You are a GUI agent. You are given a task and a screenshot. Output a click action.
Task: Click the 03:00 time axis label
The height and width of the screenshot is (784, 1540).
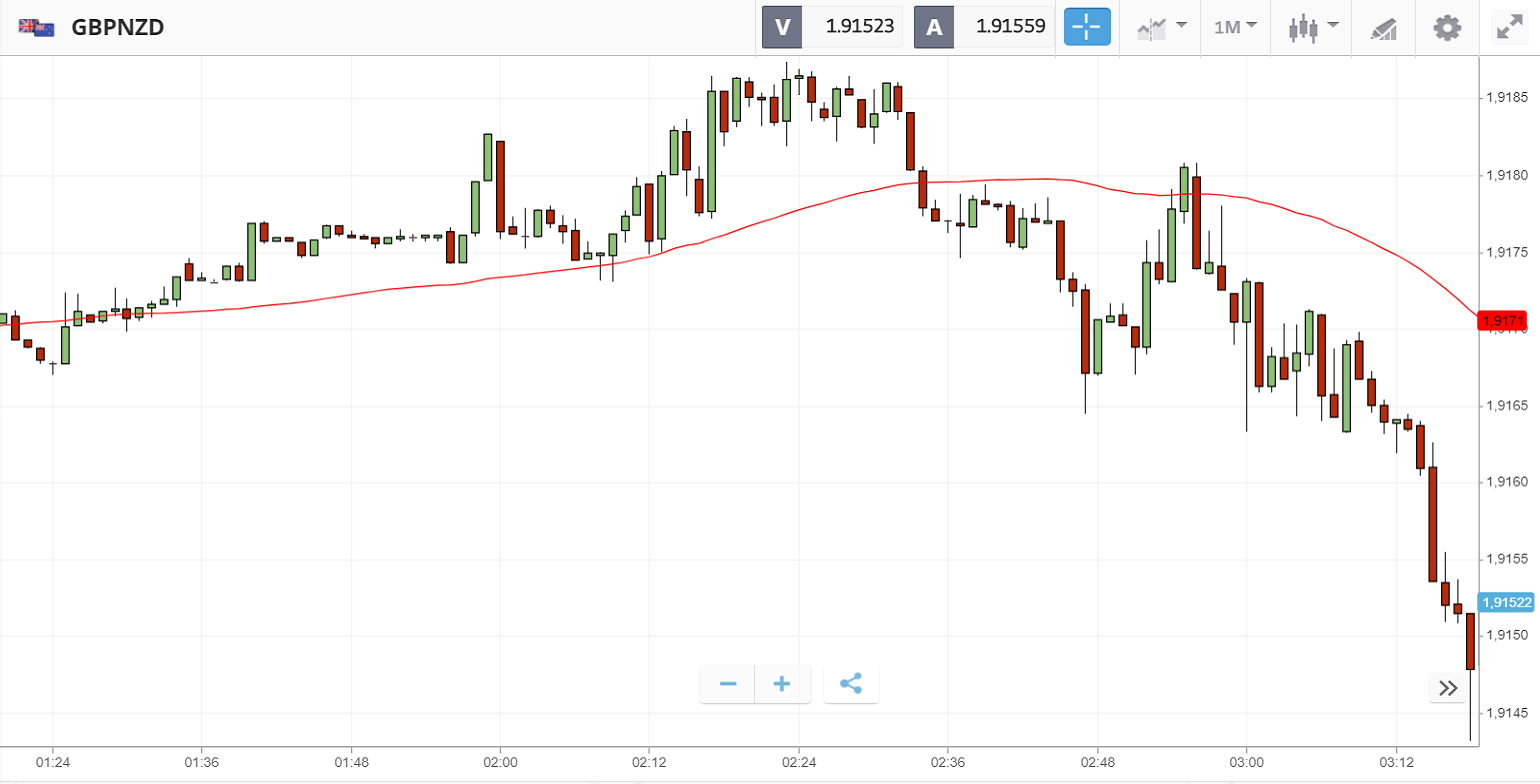coord(1246,762)
